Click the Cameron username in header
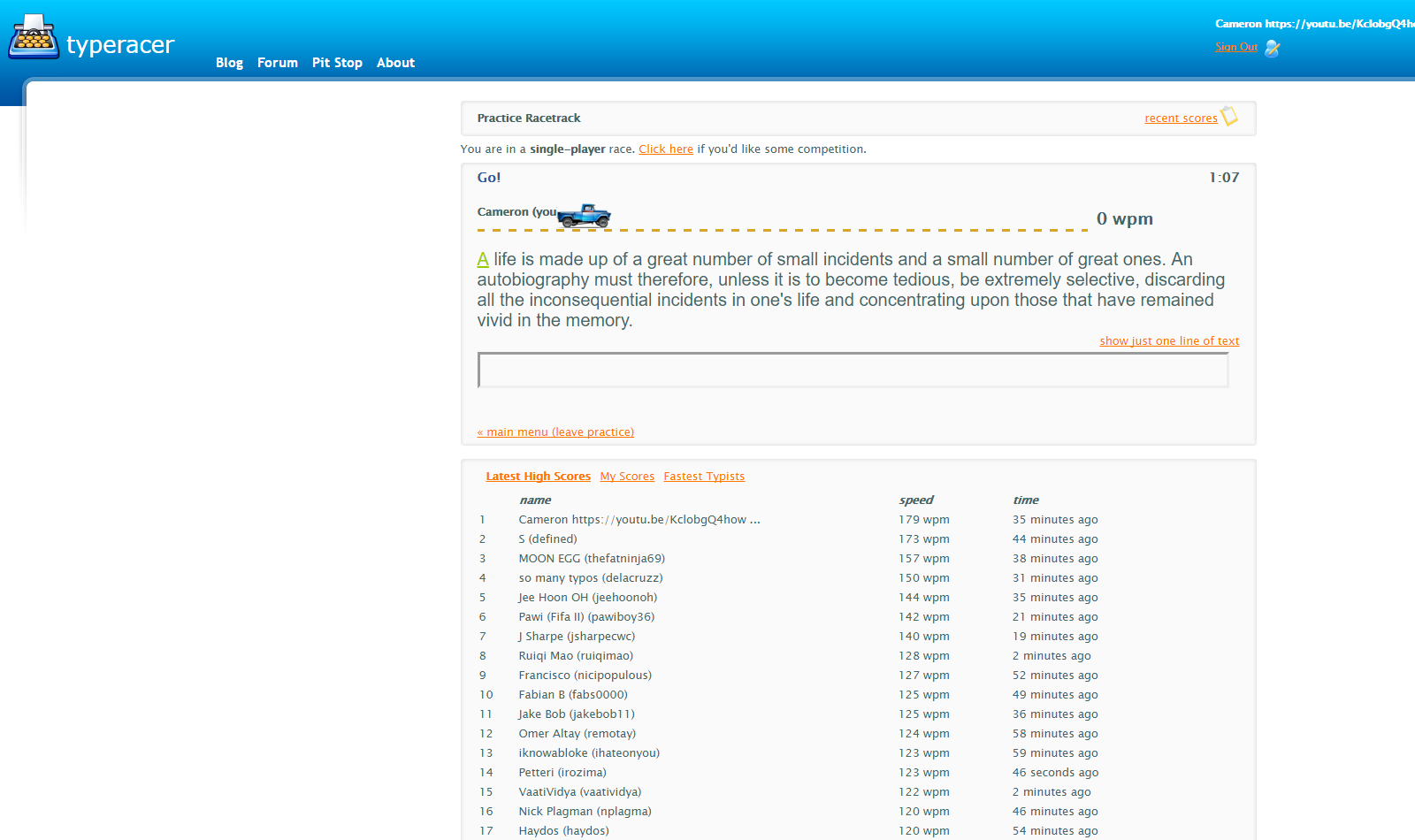This screenshot has height=840, width=1415. click(x=1314, y=24)
